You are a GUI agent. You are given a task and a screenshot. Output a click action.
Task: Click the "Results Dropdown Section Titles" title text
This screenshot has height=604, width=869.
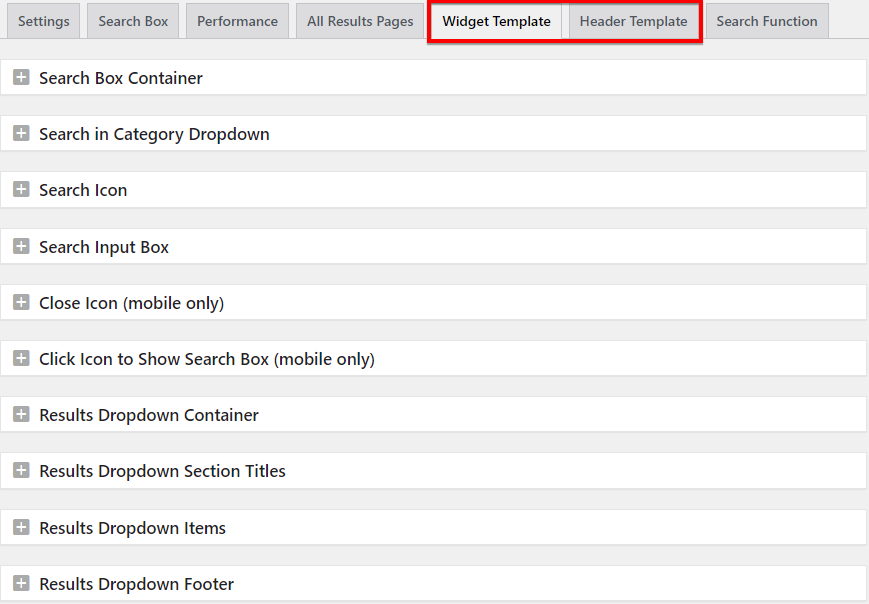(x=162, y=471)
